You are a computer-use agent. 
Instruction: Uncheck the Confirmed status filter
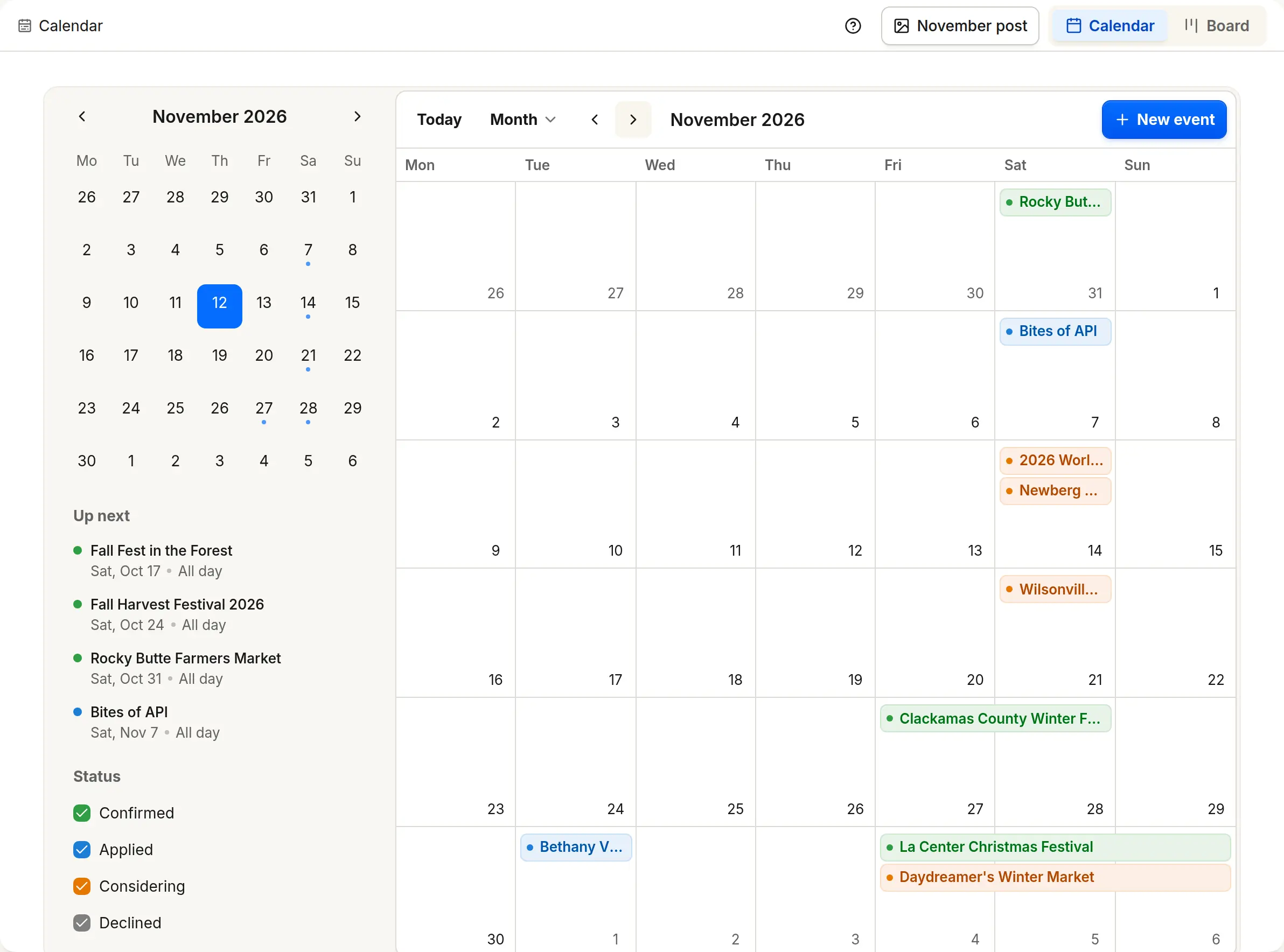tap(82, 813)
